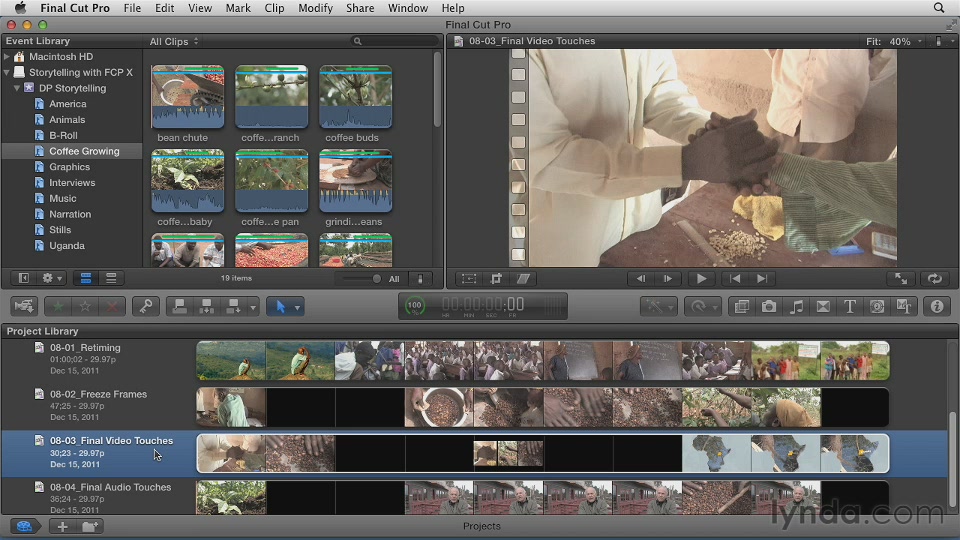Import media from camera

coord(24,306)
